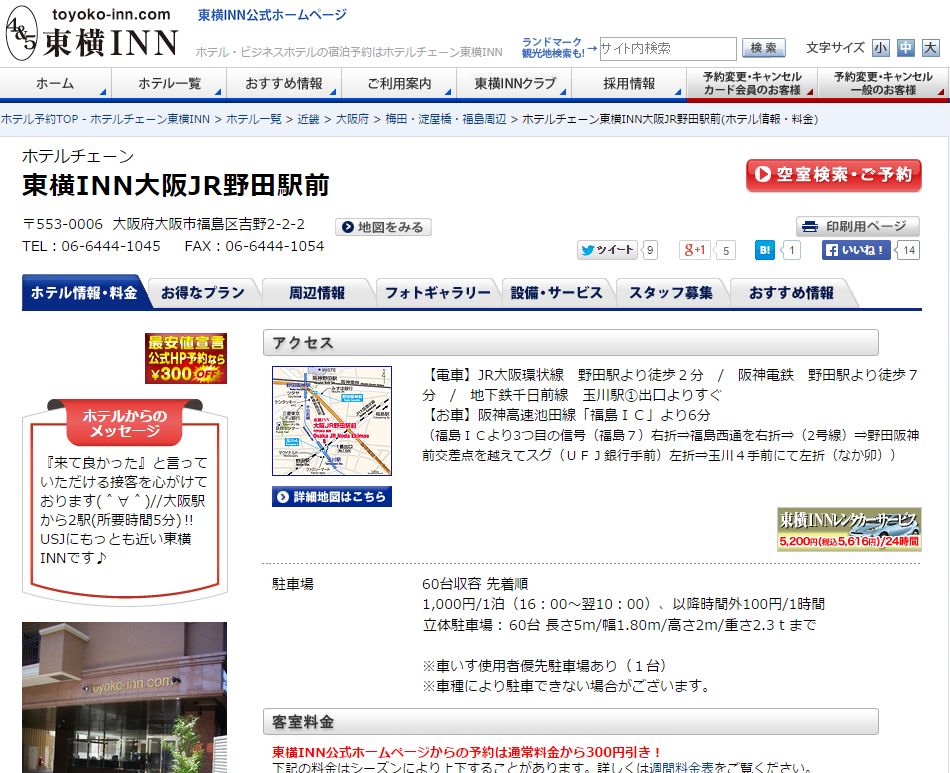
Task: Click breadcrumb link 梅田・淀屋橋・福島周辺
Action: tap(445, 119)
